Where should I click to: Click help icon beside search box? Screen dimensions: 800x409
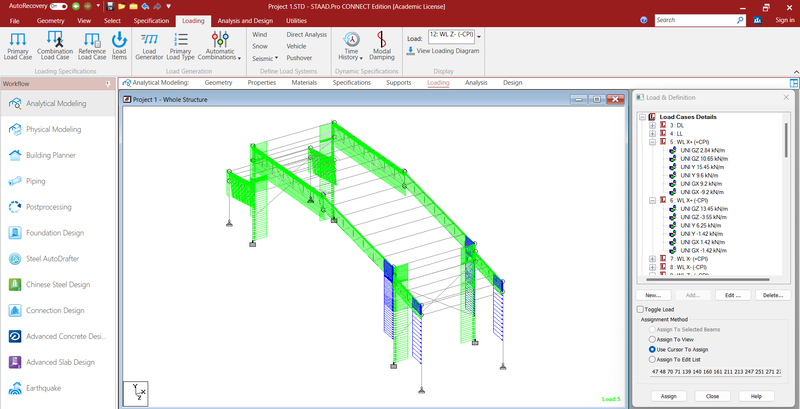[644, 20]
